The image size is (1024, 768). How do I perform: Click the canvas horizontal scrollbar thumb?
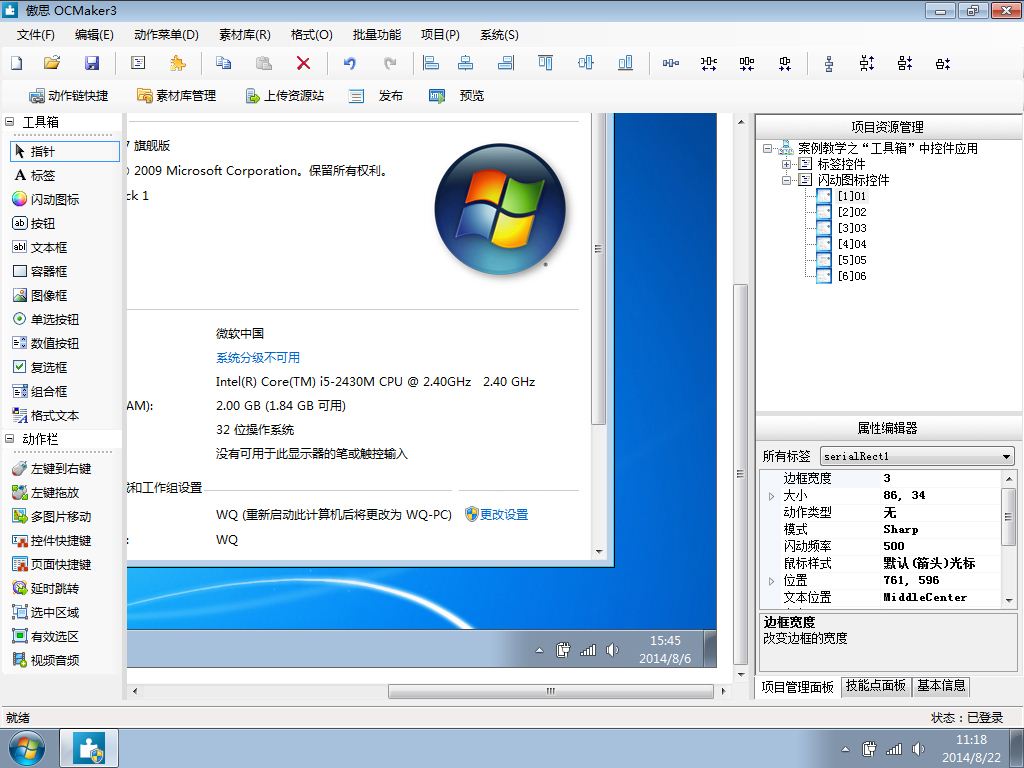551,691
